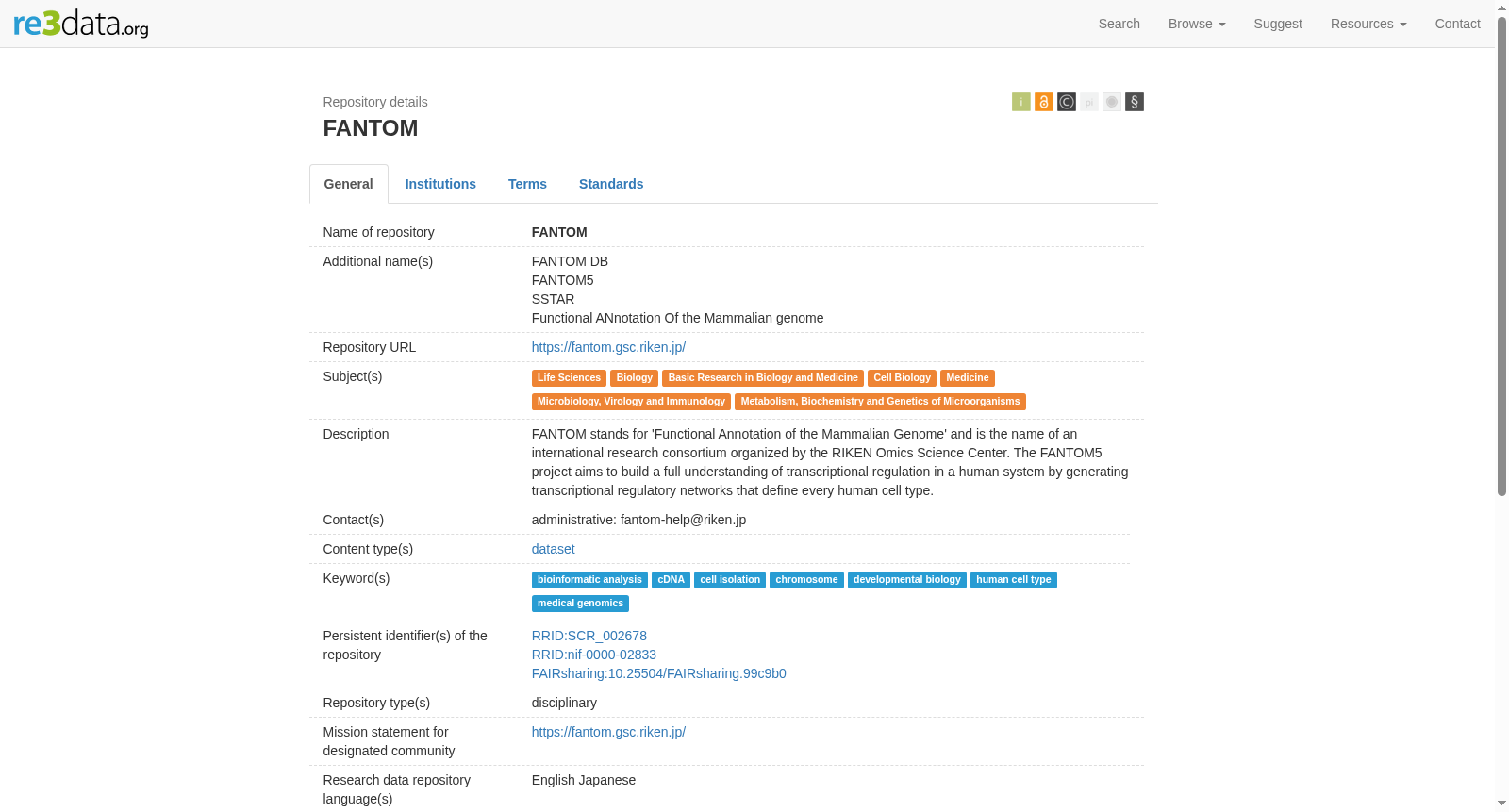Screen dimensions: 1509x812
Task: Click the orange open access padlock icon
Action: click(1044, 102)
